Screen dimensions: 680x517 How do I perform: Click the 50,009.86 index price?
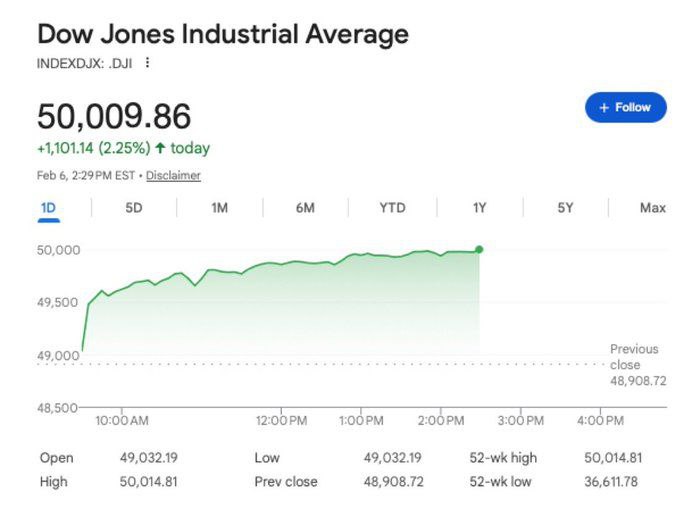click(114, 116)
